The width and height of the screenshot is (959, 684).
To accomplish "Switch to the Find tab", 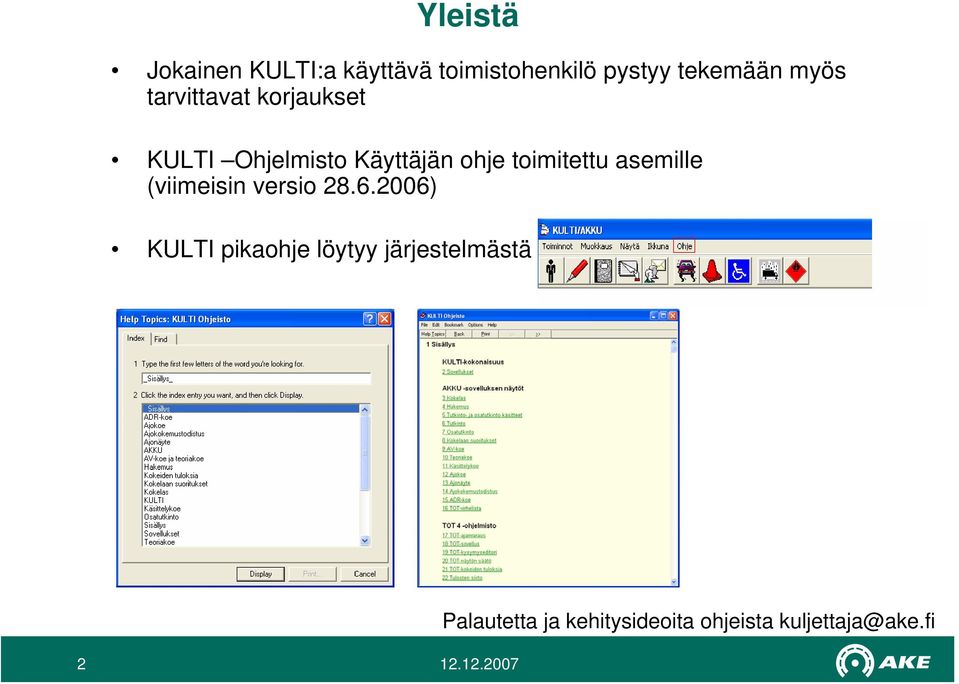I will pyautogui.click(x=161, y=339).
